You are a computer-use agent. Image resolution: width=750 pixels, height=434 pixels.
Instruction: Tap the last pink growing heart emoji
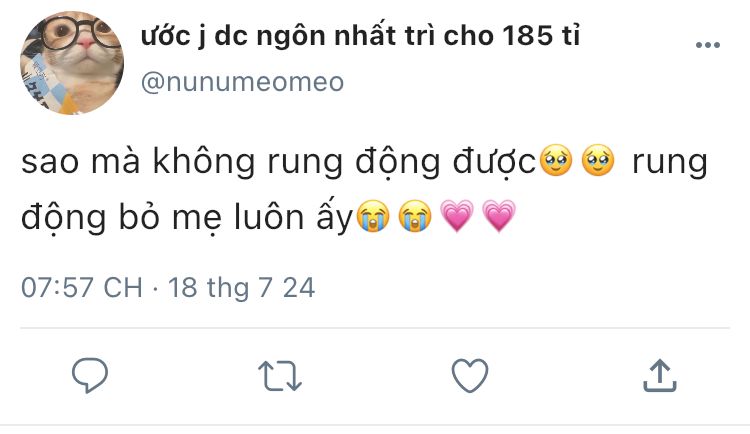[x=499, y=216]
